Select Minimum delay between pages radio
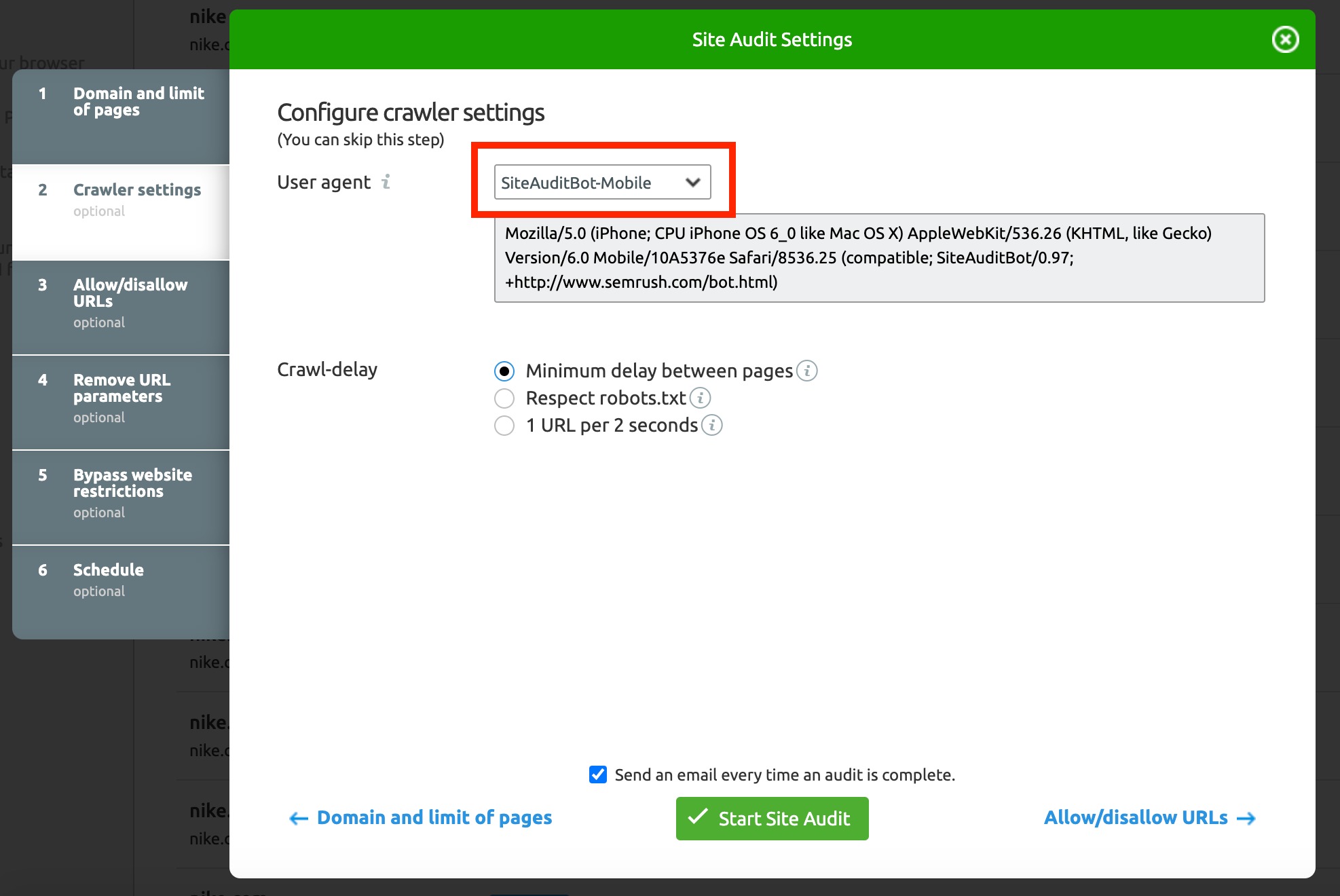 (x=504, y=371)
